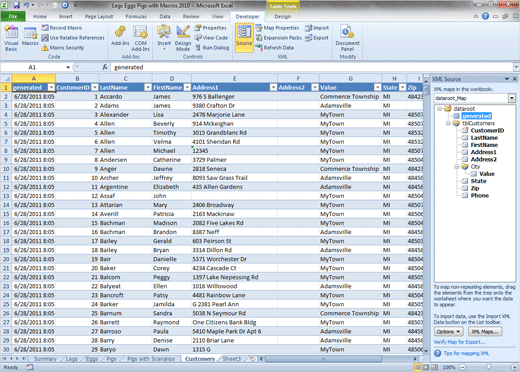Switch to the Summary sheet tab
Image resolution: width=520 pixels, height=372 pixels.
click(45, 359)
